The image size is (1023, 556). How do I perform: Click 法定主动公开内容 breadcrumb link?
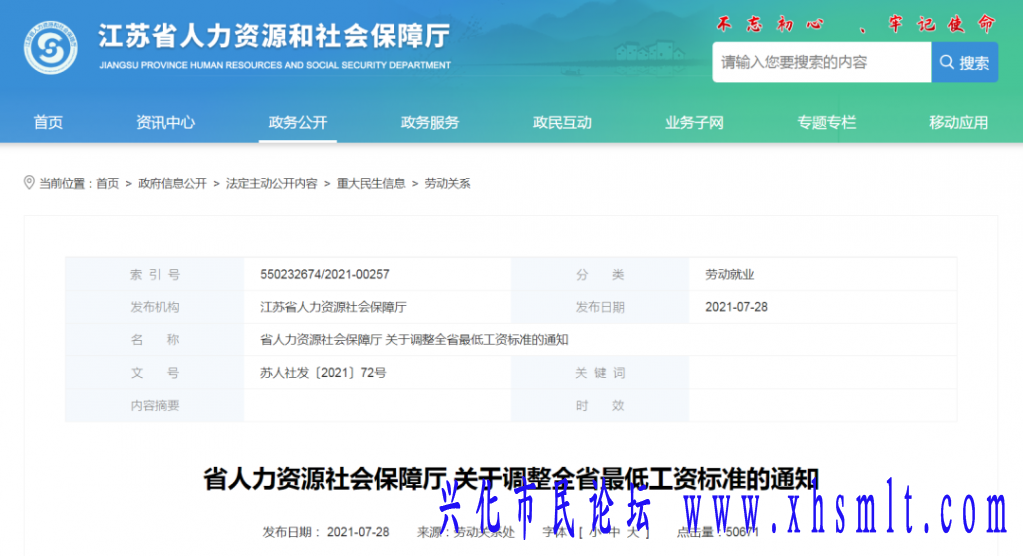pos(271,183)
